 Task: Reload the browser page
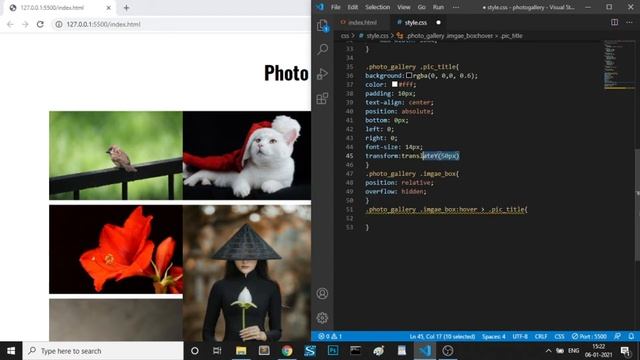pos(40,24)
